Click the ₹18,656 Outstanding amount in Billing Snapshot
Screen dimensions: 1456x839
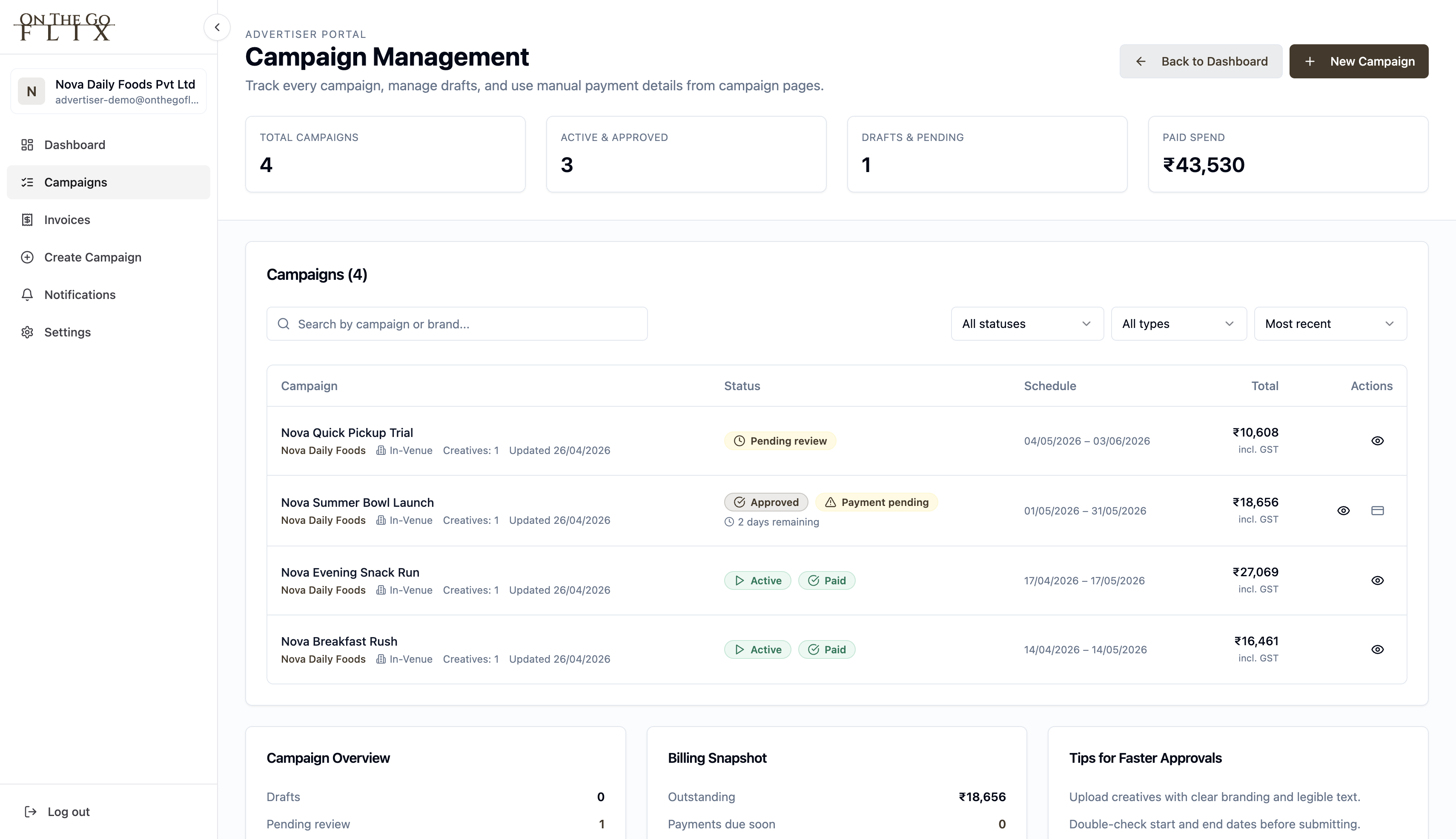(x=982, y=797)
